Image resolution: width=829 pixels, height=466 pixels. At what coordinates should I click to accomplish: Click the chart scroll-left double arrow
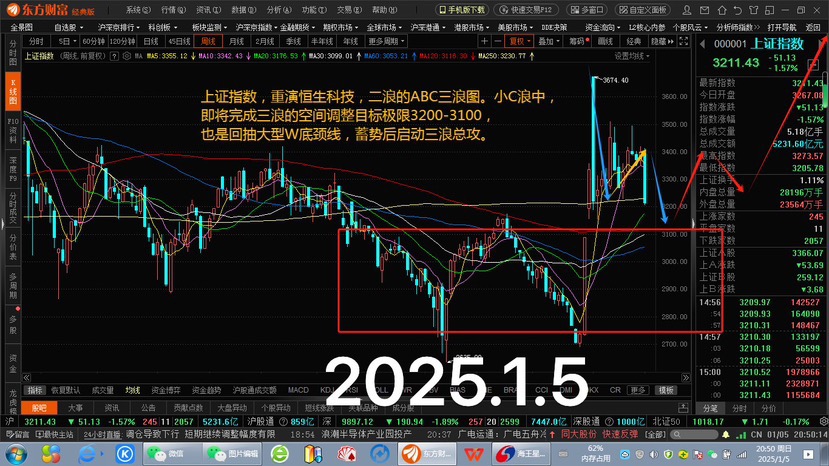click(x=26, y=378)
